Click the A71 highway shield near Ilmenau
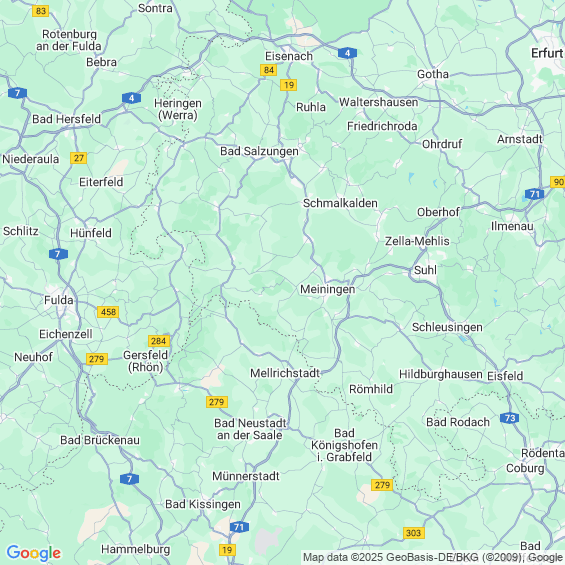The image size is (565, 565). (534, 194)
